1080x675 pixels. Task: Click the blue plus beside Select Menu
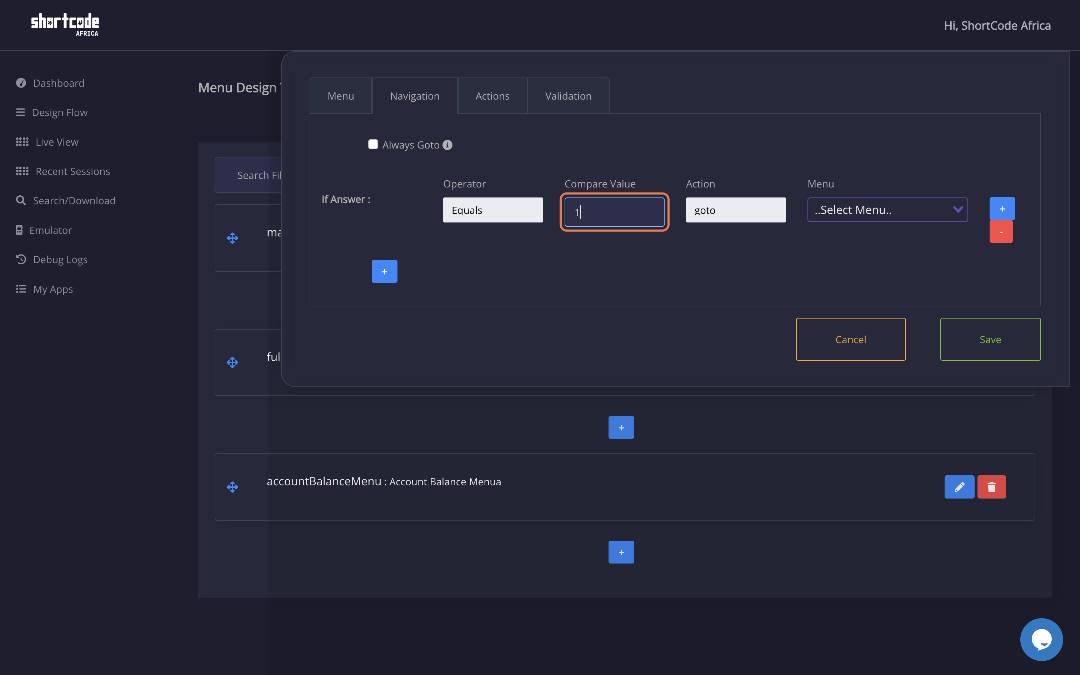click(x=1002, y=209)
